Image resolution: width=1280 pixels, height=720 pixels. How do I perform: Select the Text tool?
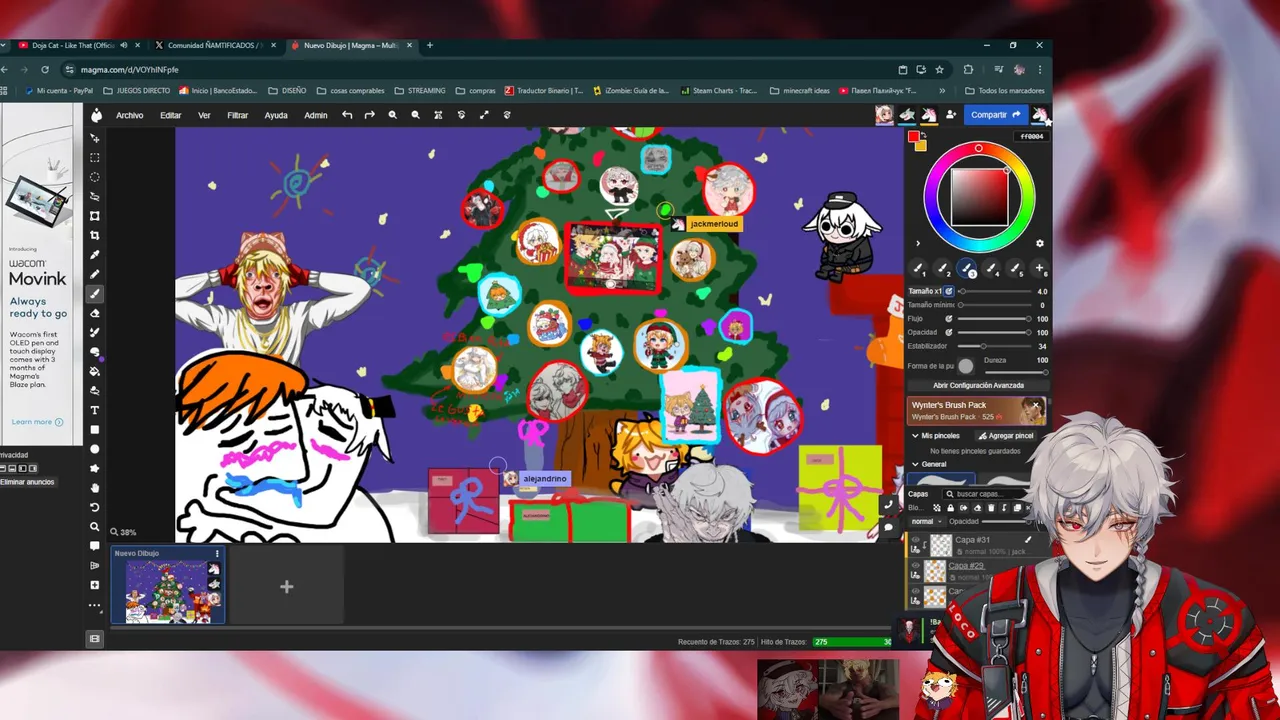click(95, 410)
